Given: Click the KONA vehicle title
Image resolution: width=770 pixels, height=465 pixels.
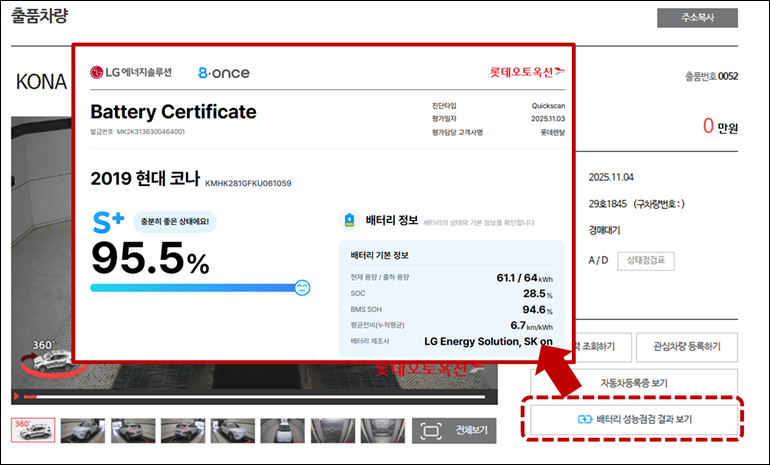Looking at the screenshot, I should tap(41, 82).
